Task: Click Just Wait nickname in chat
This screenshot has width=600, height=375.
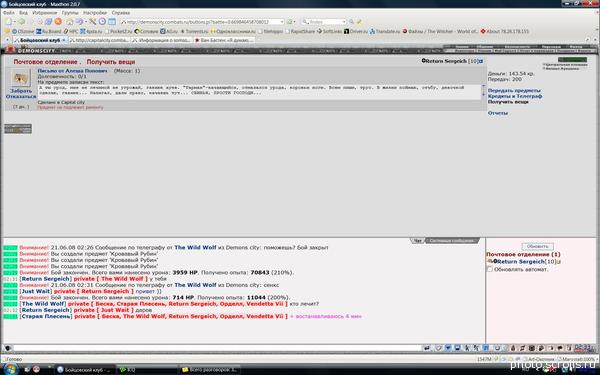Action: click(x=36, y=292)
